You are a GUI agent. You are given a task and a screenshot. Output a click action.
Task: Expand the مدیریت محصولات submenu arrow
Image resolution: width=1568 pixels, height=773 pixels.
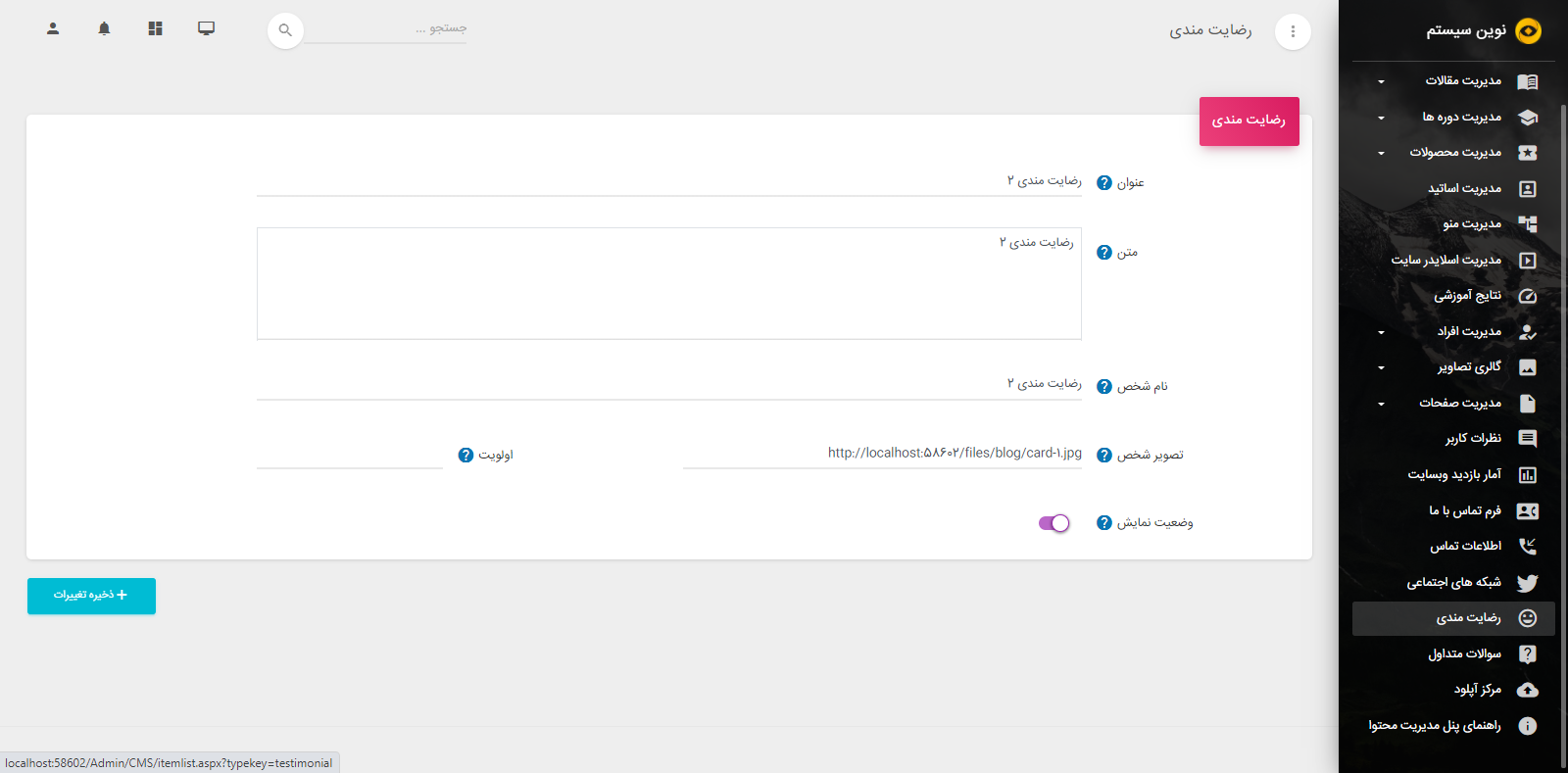pos(1381,153)
